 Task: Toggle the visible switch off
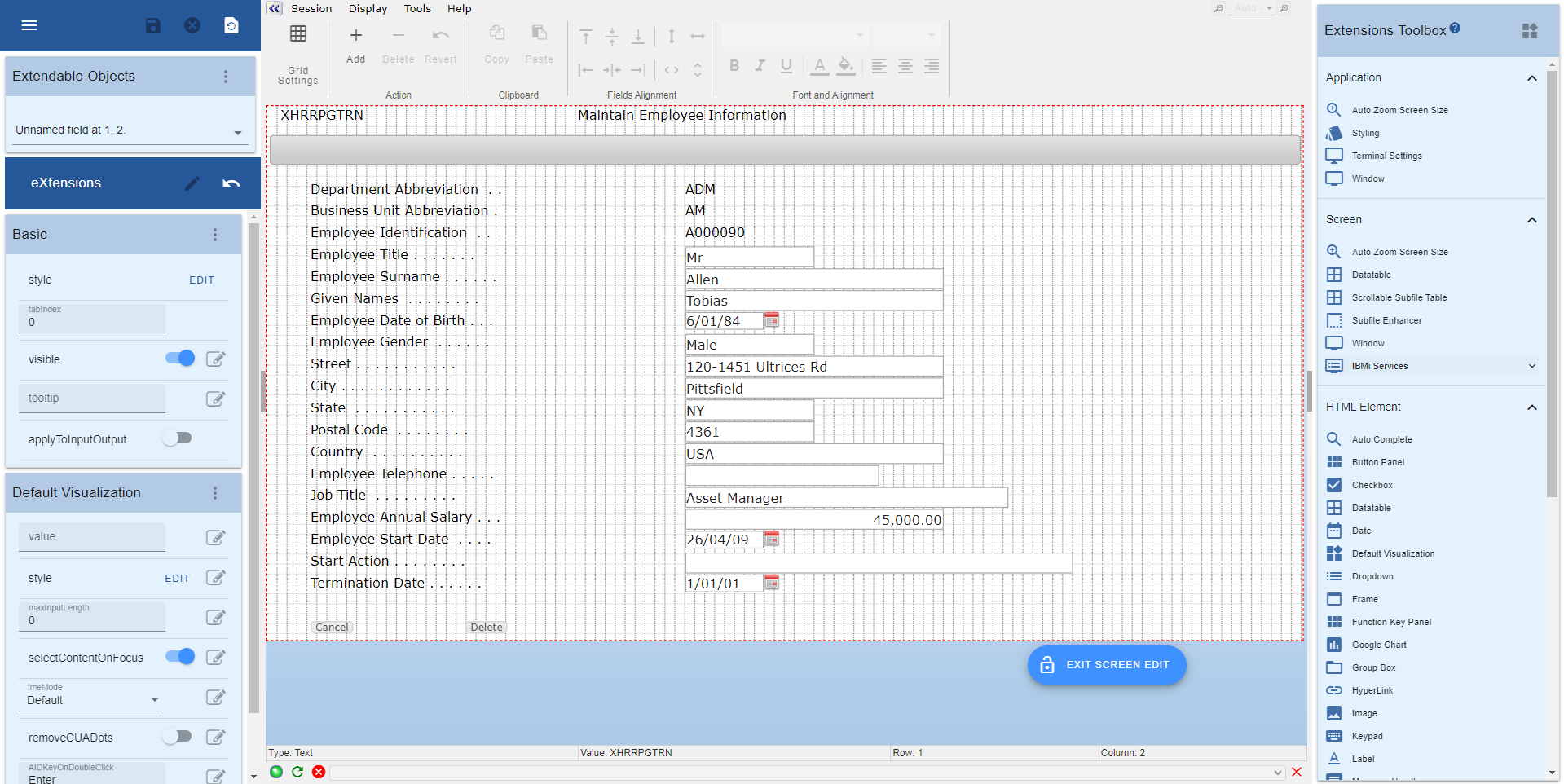coord(180,359)
